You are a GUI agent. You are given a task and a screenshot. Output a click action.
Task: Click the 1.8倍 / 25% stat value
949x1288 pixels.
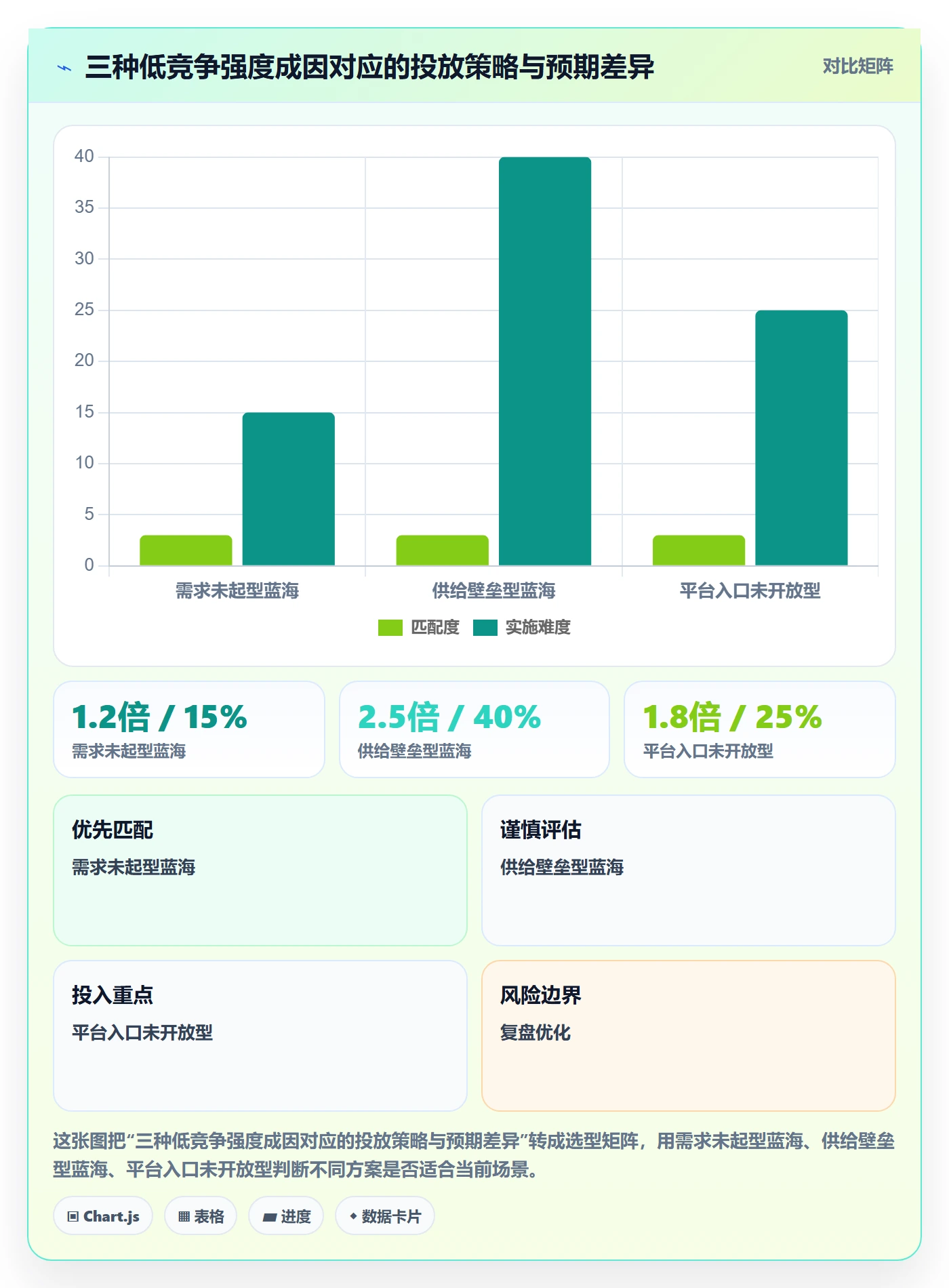point(732,717)
